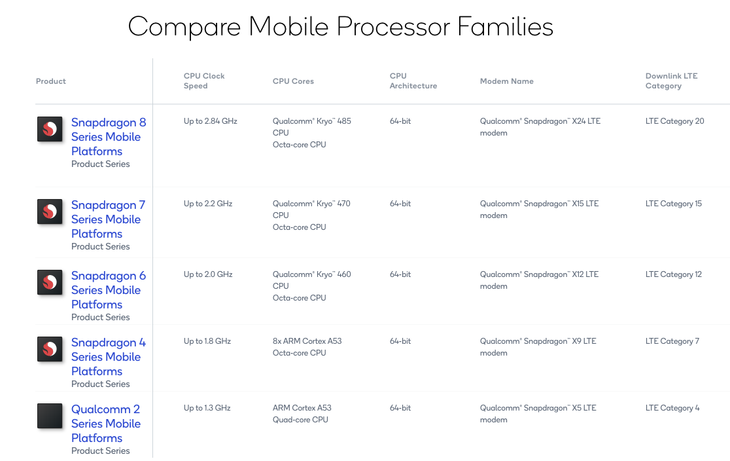730x461 pixels.
Task: Click the Qualcomm 2 Series black chip icon
Action: [50, 415]
